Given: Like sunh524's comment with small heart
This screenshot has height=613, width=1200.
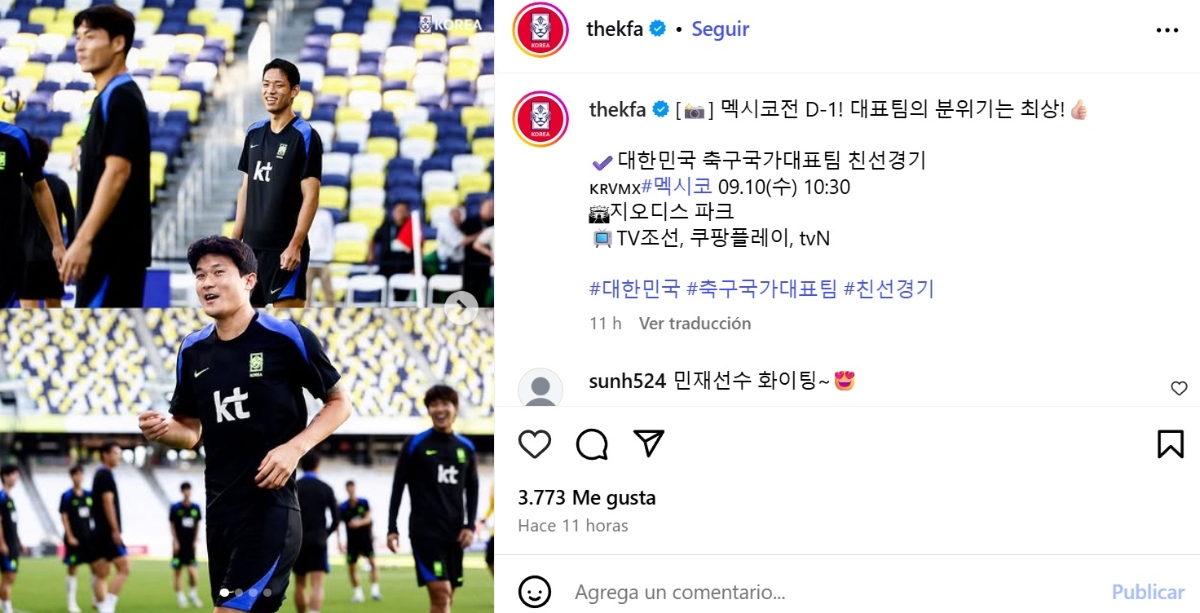Looking at the screenshot, I should (1179, 389).
